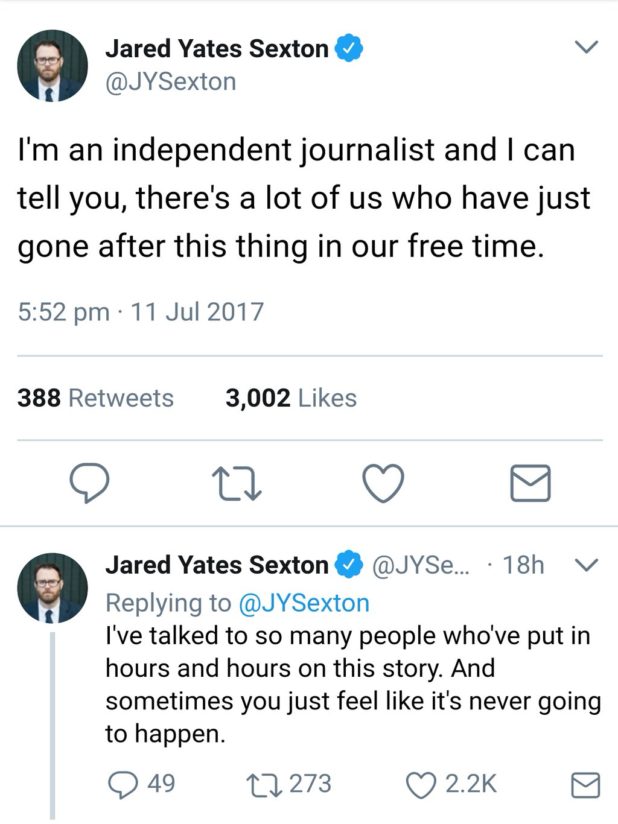Like the reply tweet with 2.2K likes
Screen dimensions: 618x824
[x=421, y=784]
